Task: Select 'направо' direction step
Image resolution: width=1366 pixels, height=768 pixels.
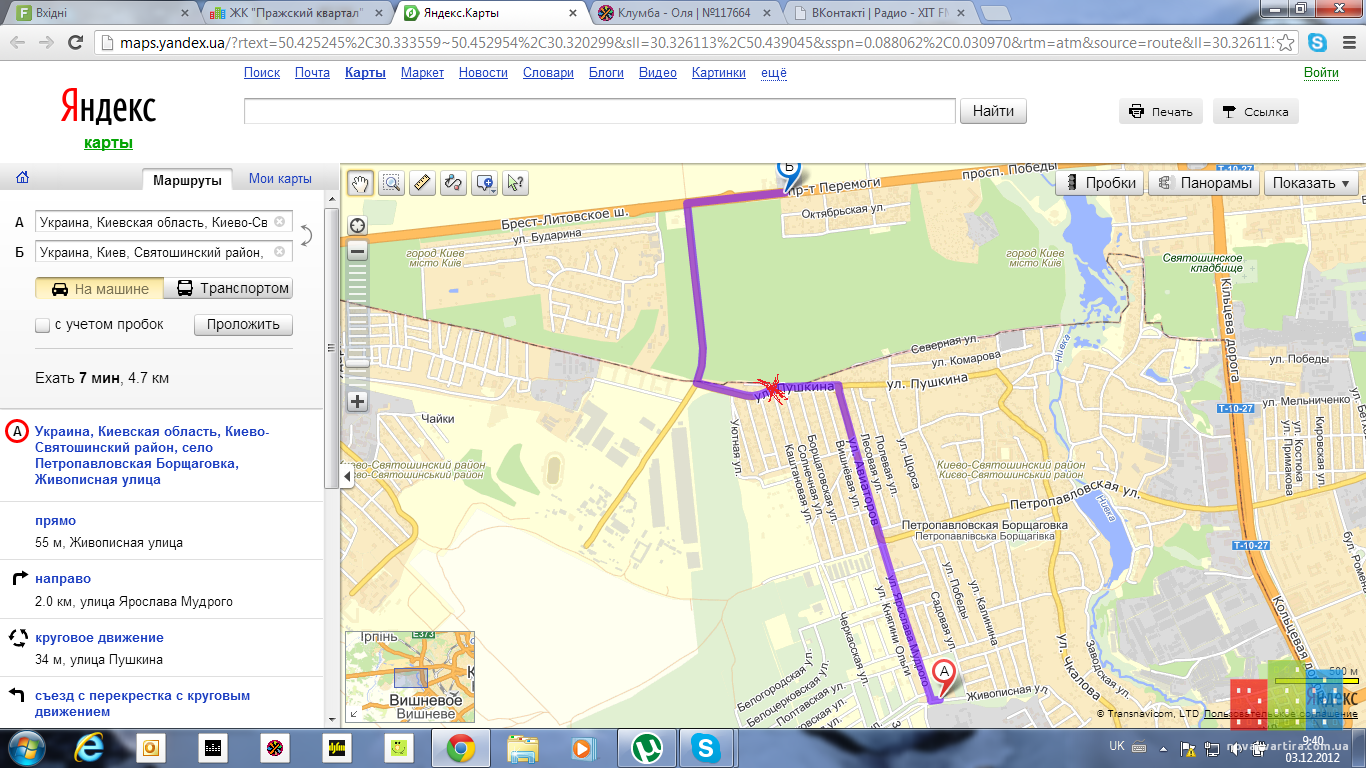Action: pos(63,579)
